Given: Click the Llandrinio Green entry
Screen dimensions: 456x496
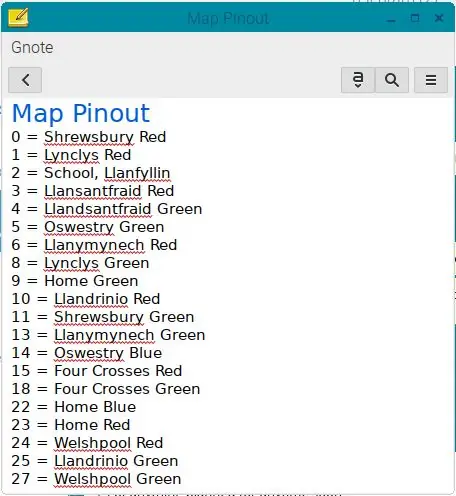Looking at the screenshot, I should click(x=95, y=461).
